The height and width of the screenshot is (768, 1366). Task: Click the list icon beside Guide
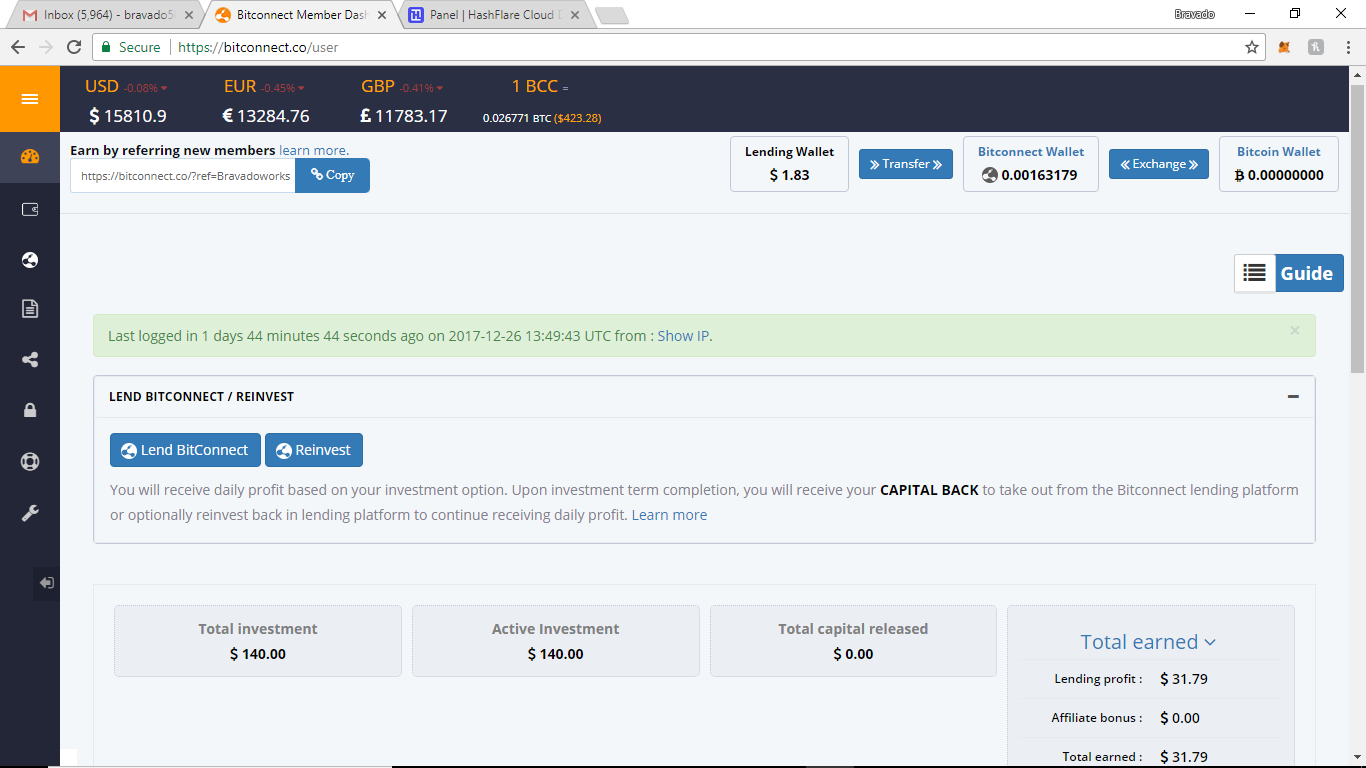point(1255,273)
